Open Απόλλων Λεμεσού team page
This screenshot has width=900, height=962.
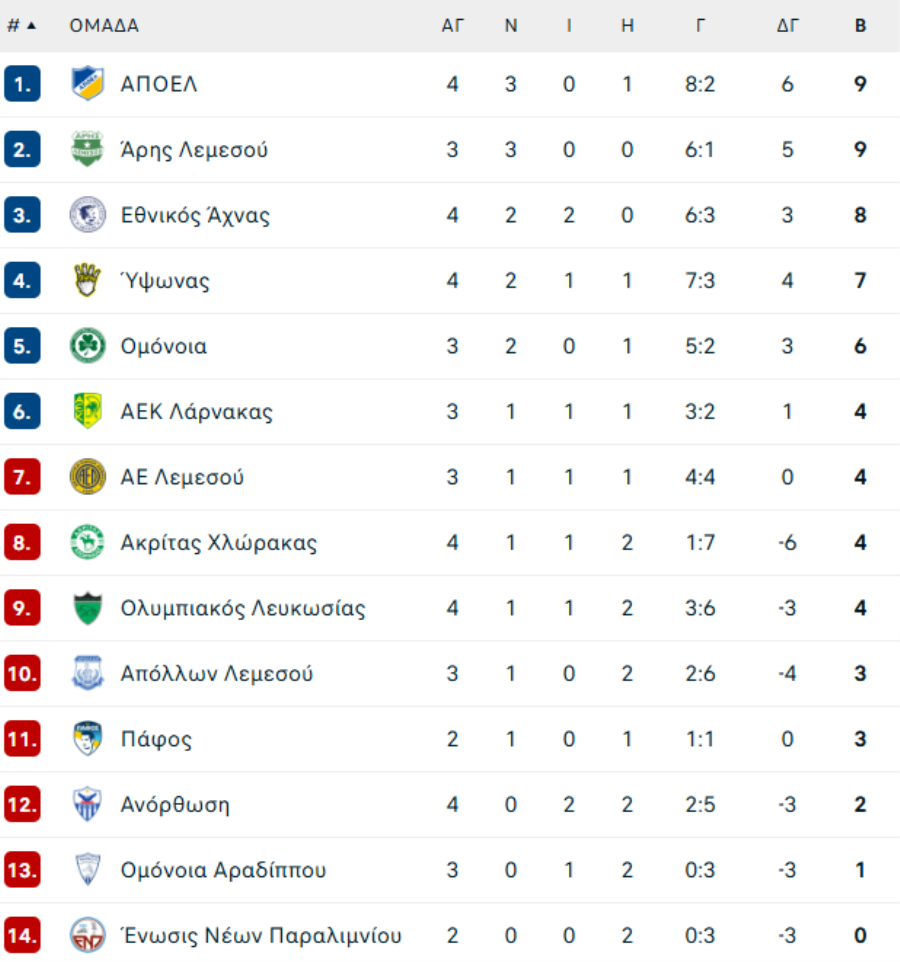pos(217,674)
